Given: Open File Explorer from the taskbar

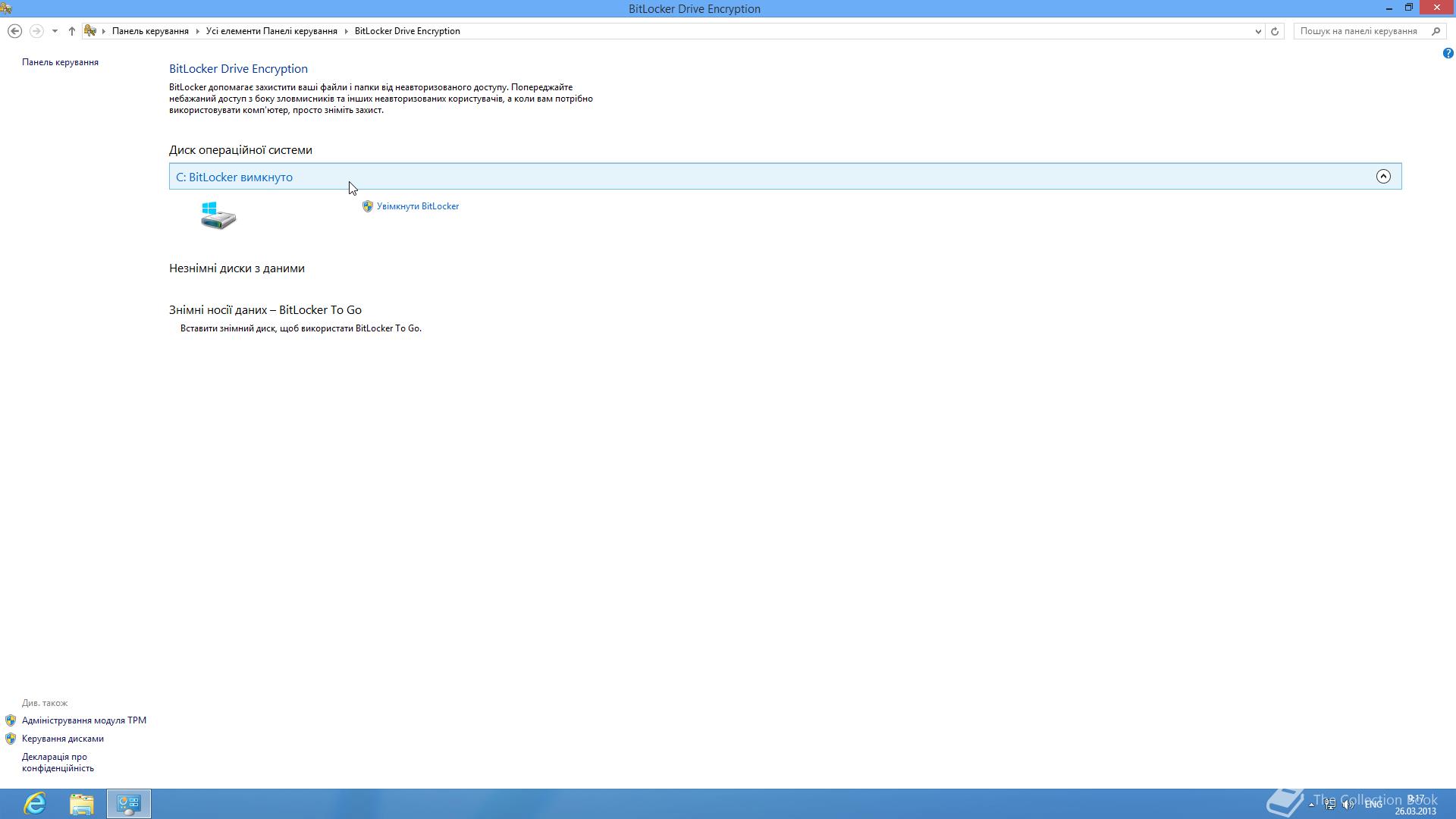Looking at the screenshot, I should pos(82,804).
